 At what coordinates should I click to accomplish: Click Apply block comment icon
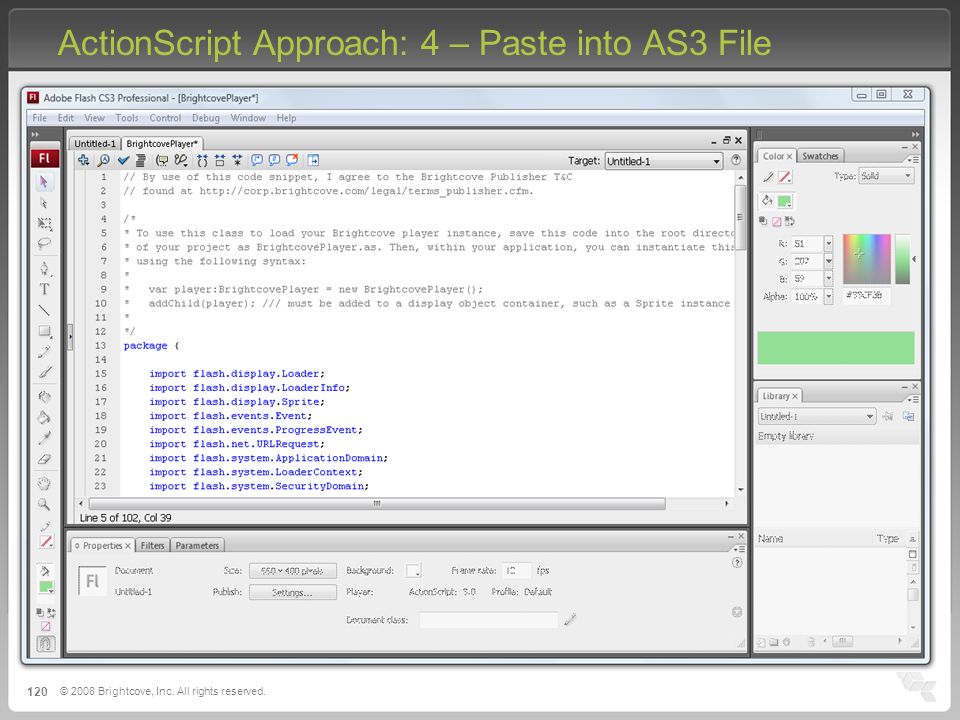click(257, 160)
